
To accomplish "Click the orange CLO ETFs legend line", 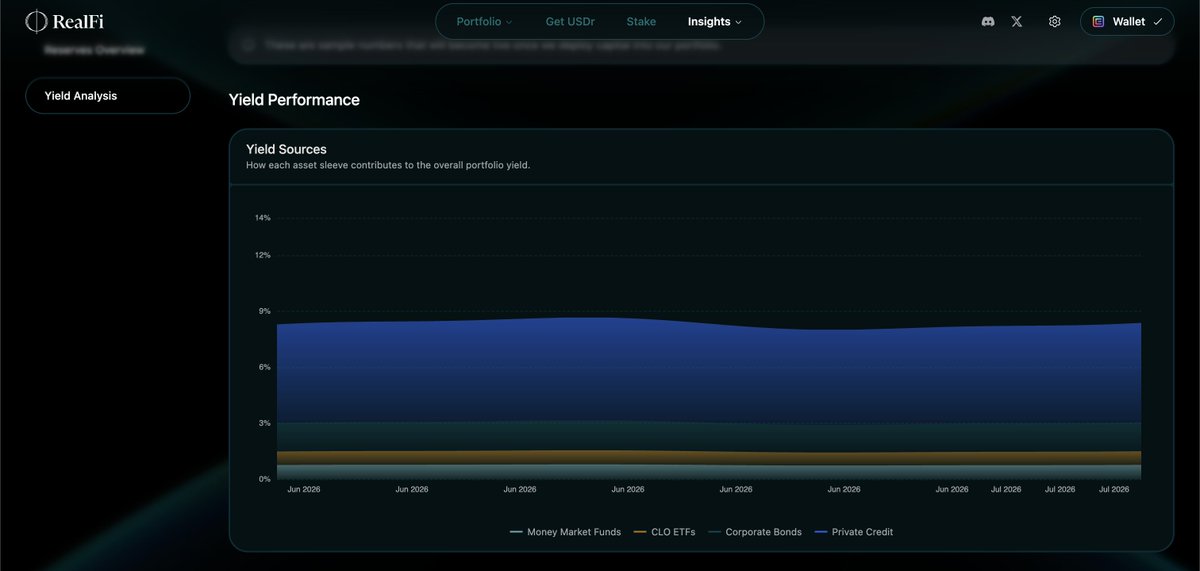I will pos(640,532).
